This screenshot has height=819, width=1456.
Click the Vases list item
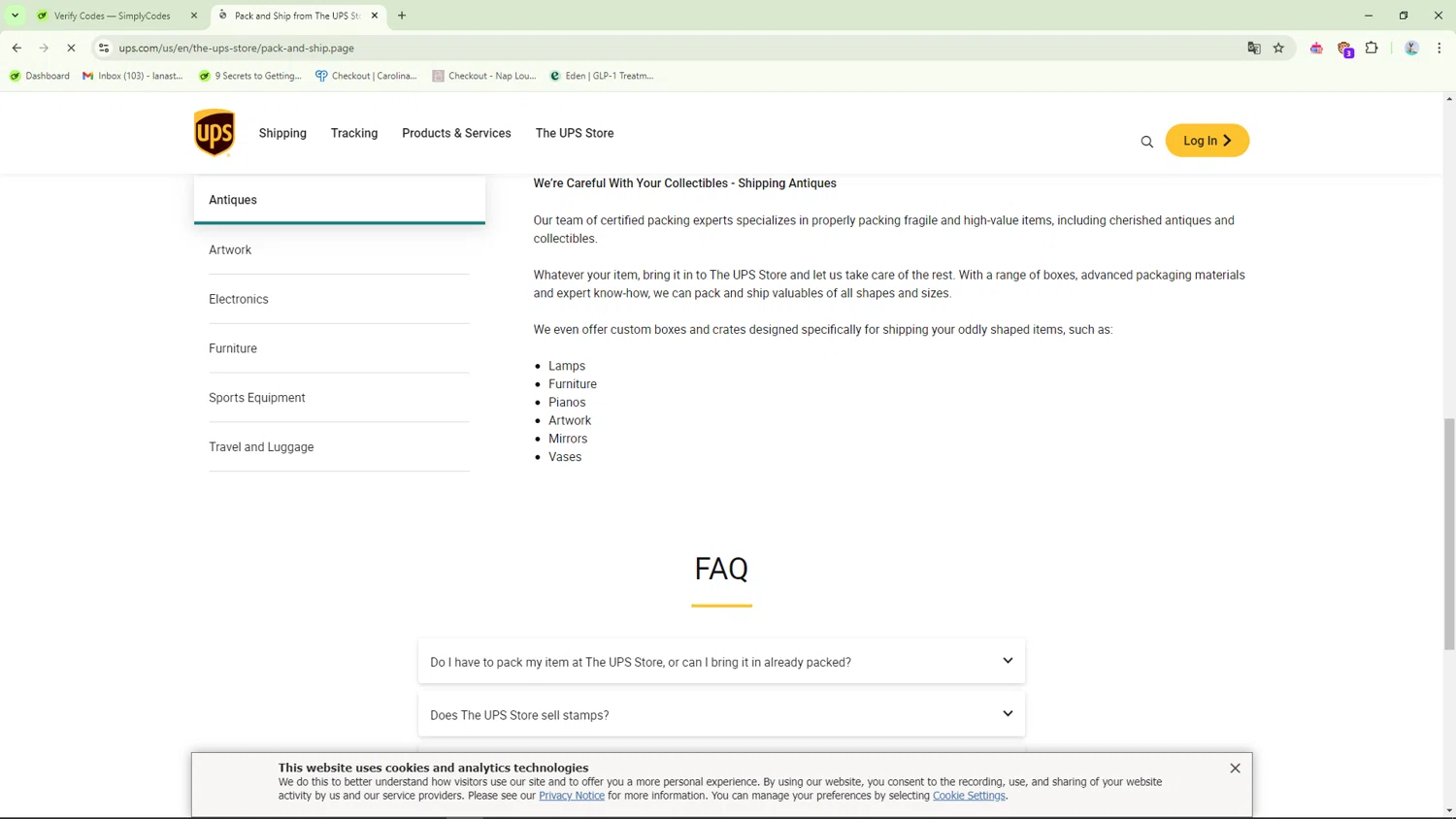pyautogui.click(x=565, y=457)
